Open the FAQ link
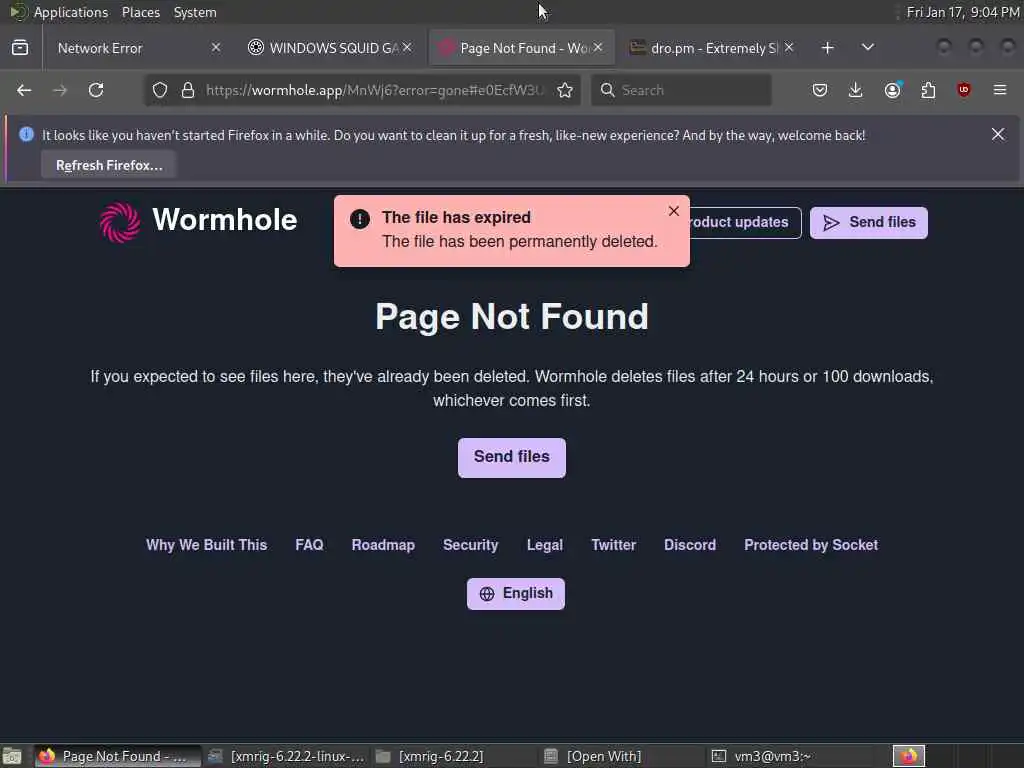This screenshot has height=768, width=1024. coord(309,545)
